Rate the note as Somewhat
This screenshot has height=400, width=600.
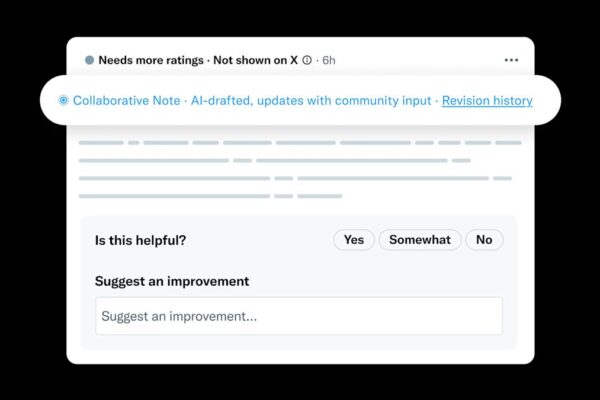tap(420, 240)
